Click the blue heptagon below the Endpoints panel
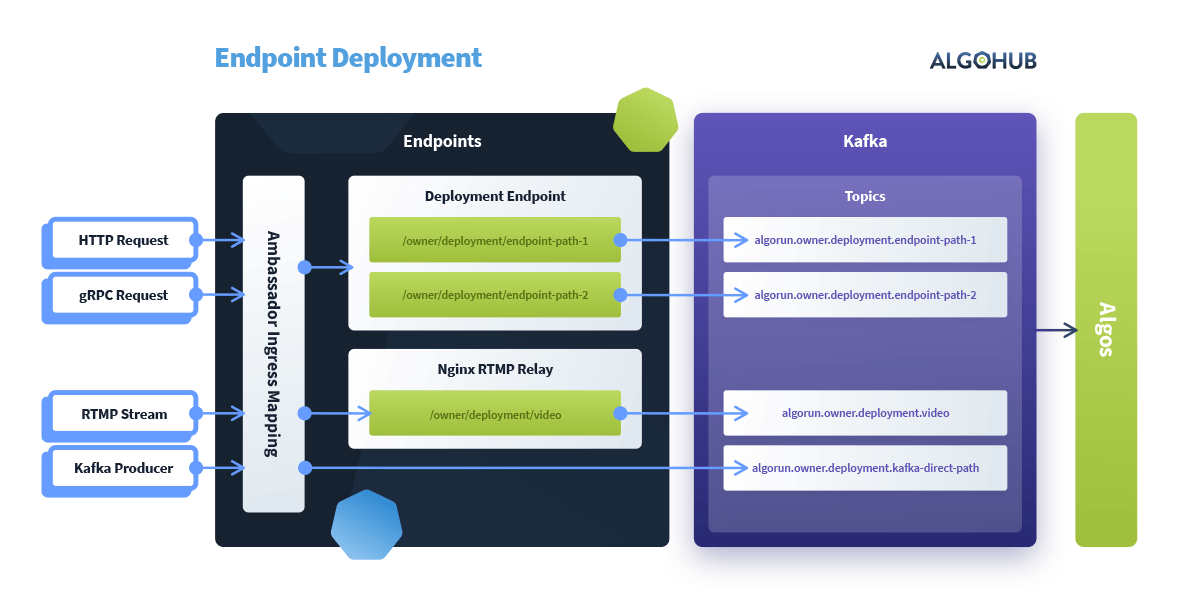Viewport: 1199px width, 603px height. coord(366,524)
